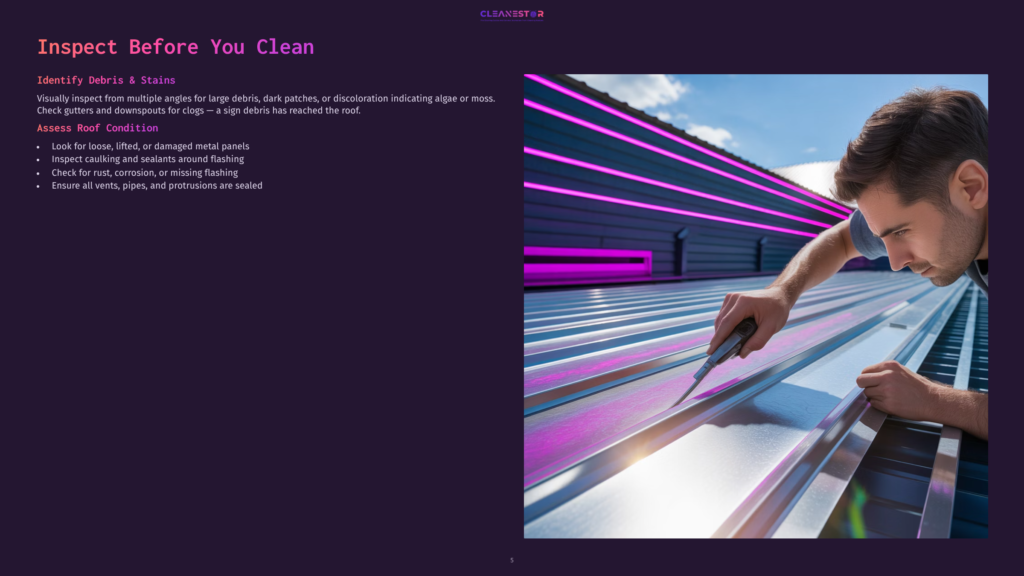Image resolution: width=1024 pixels, height=576 pixels.
Task: Click bullet 'Ensure all vents, pipes, and protrusions are sealed'
Action: [157, 185]
